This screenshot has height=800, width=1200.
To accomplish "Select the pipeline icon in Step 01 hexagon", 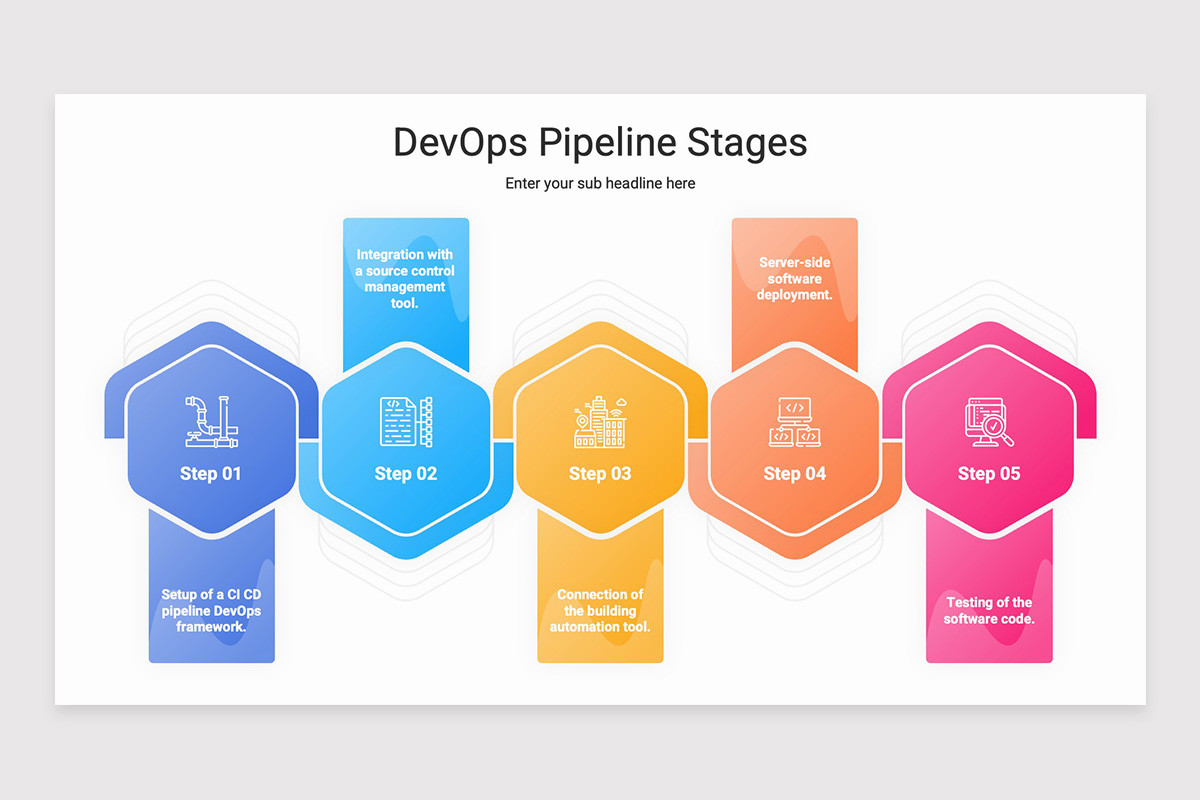I will (x=211, y=420).
